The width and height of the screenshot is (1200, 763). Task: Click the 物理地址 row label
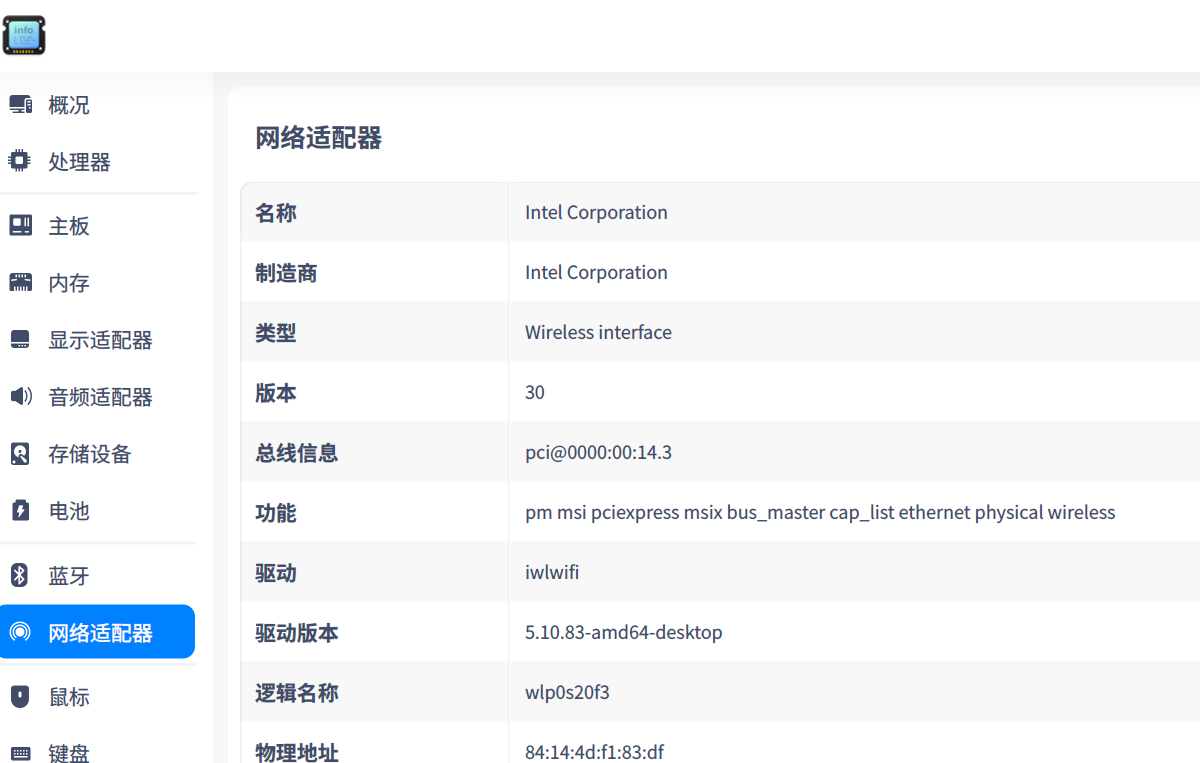point(296,751)
